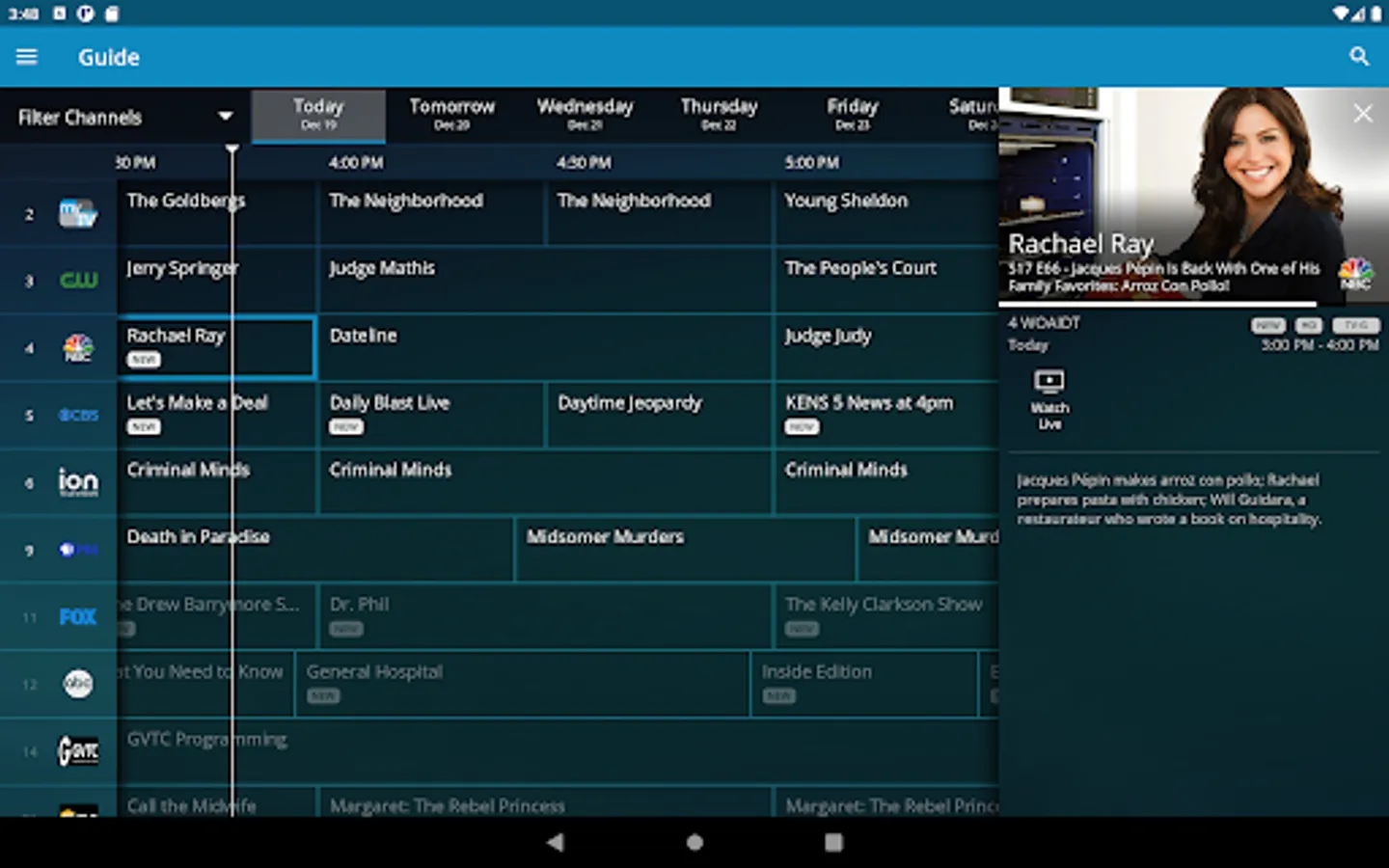Select the highlighted Rachael Ray listing
The image size is (1389, 868).
pos(216,347)
